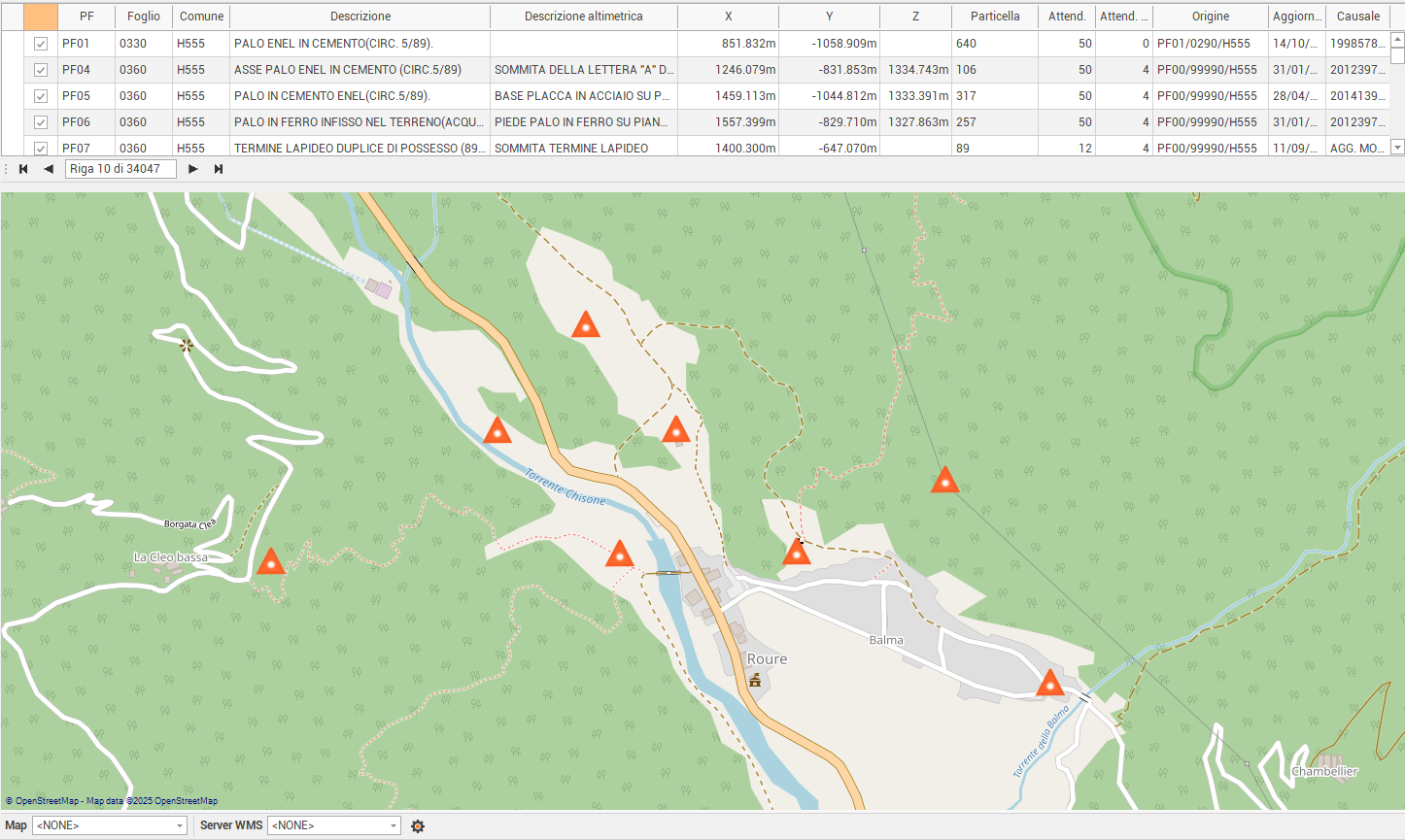
Task: Toggle checkbox for row PF01
Action: coord(41,44)
